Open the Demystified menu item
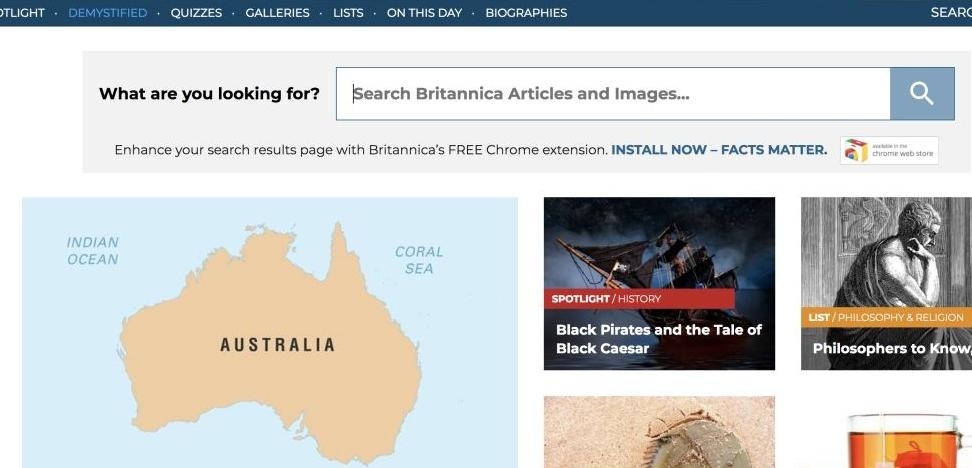This screenshot has height=468, width=972. (108, 12)
